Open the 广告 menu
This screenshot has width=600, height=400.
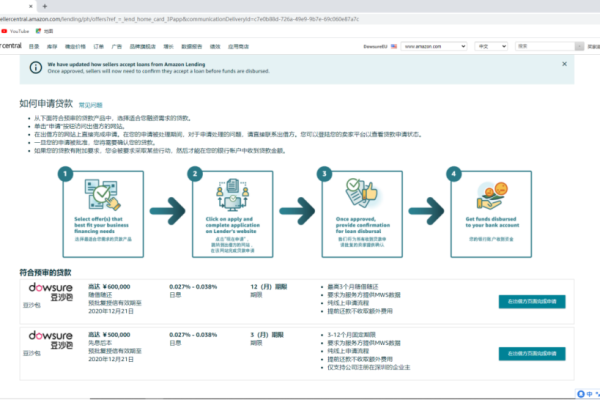point(117,46)
